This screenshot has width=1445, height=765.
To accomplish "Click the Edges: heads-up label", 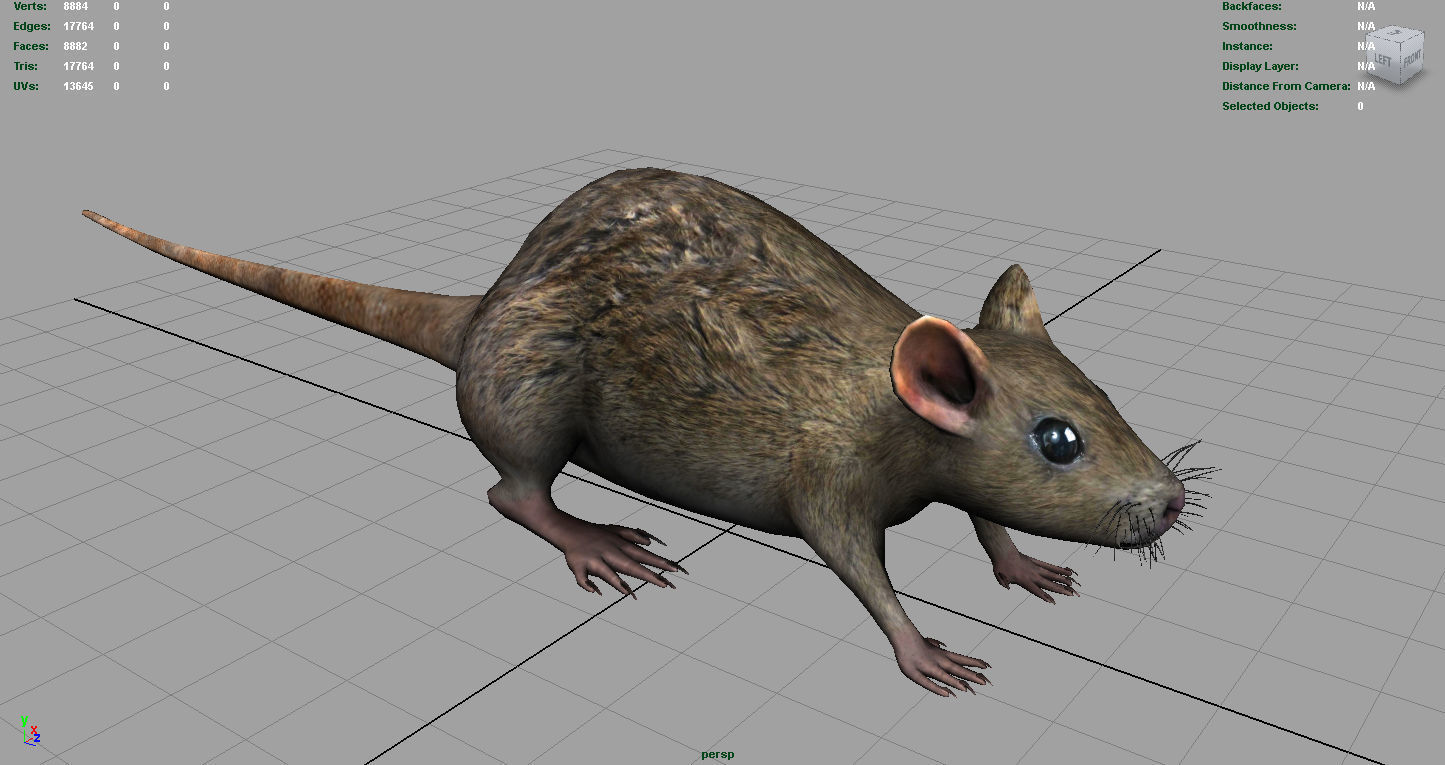I will point(32,26).
